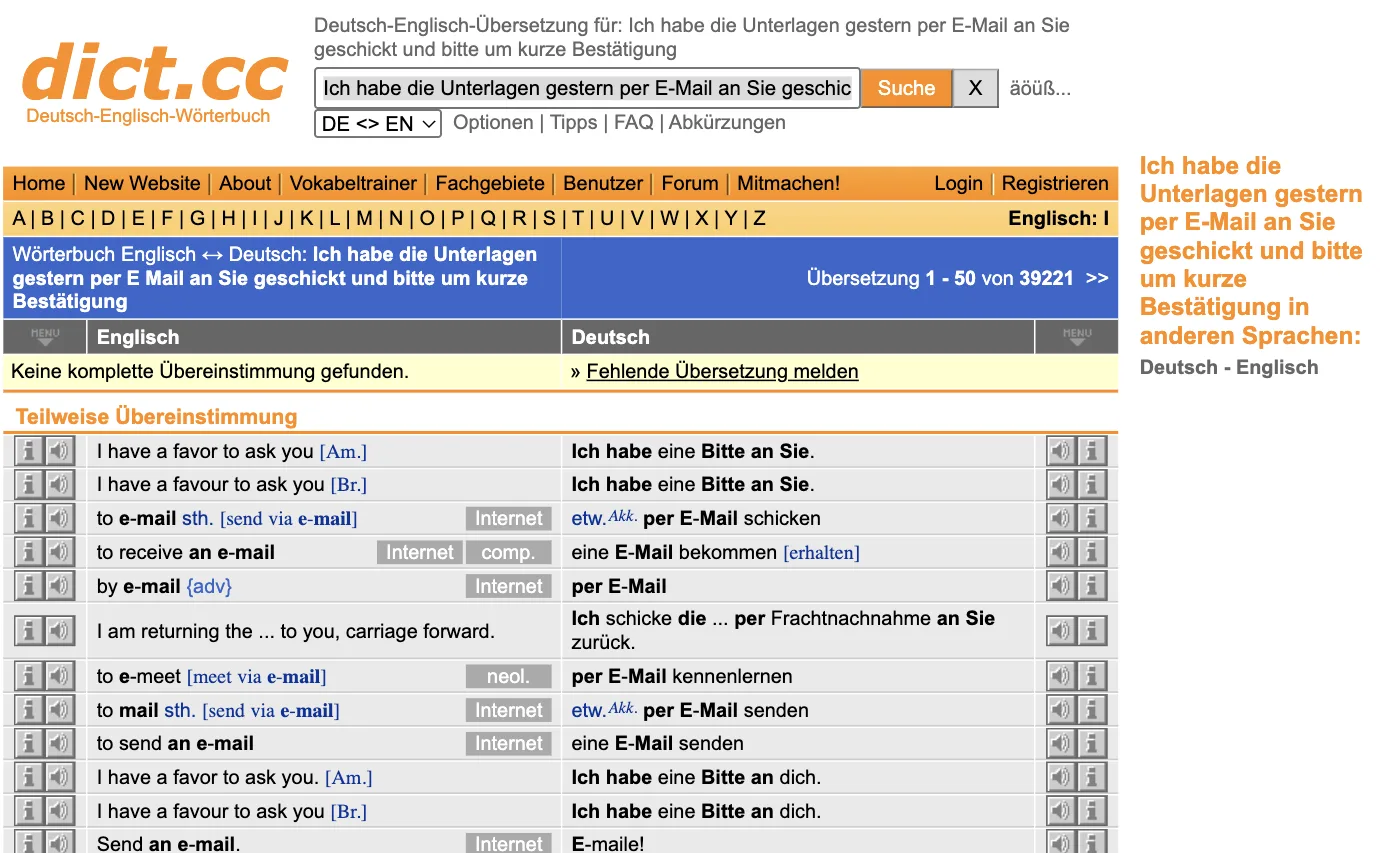Open the MENU dropdown right of Deutsch column
1400x853 pixels.
pyautogui.click(x=1077, y=337)
